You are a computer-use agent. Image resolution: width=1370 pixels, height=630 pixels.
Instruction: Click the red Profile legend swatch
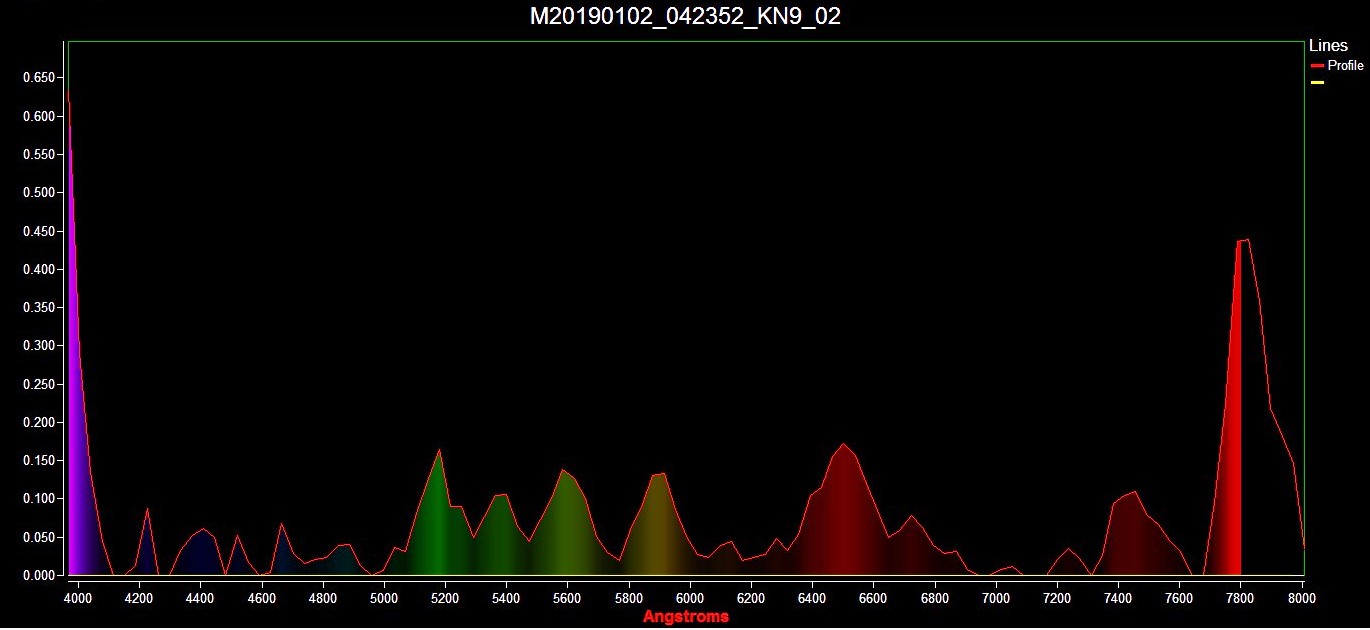pyautogui.click(x=1317, y=66)
